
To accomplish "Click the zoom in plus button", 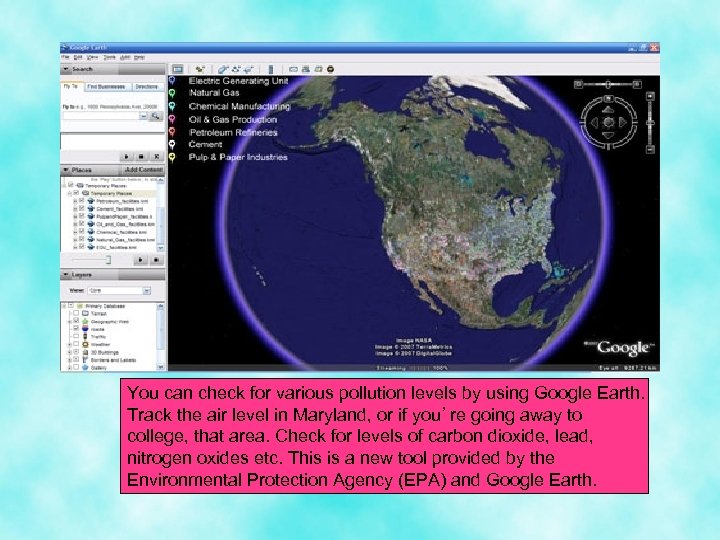I will point(650,96).
